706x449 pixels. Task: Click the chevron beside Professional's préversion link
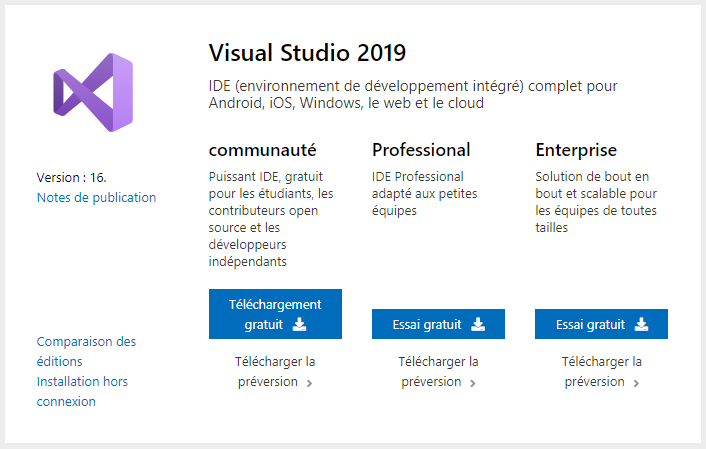[473, 383]
